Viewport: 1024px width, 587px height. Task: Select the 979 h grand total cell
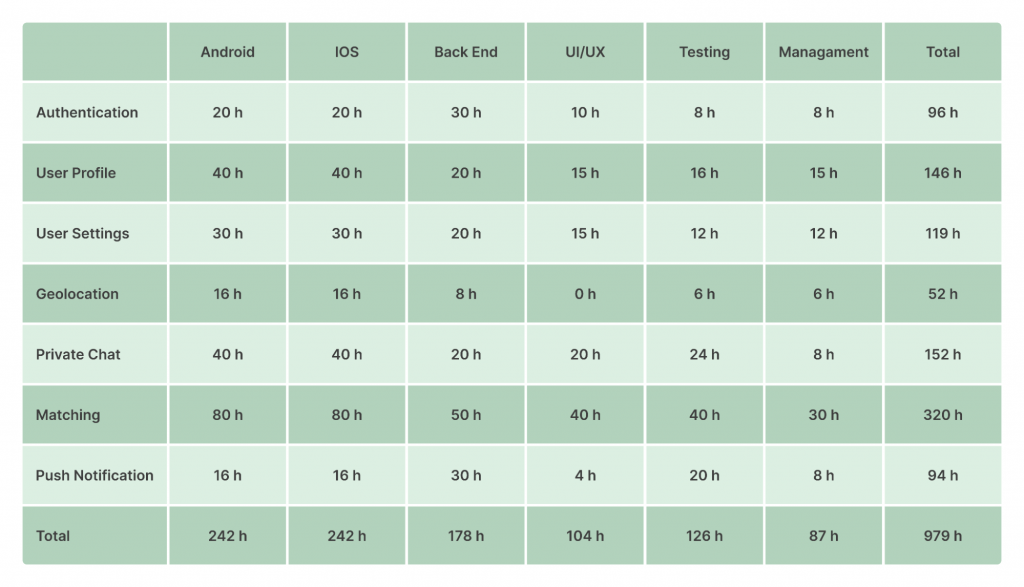click(942, 536)
